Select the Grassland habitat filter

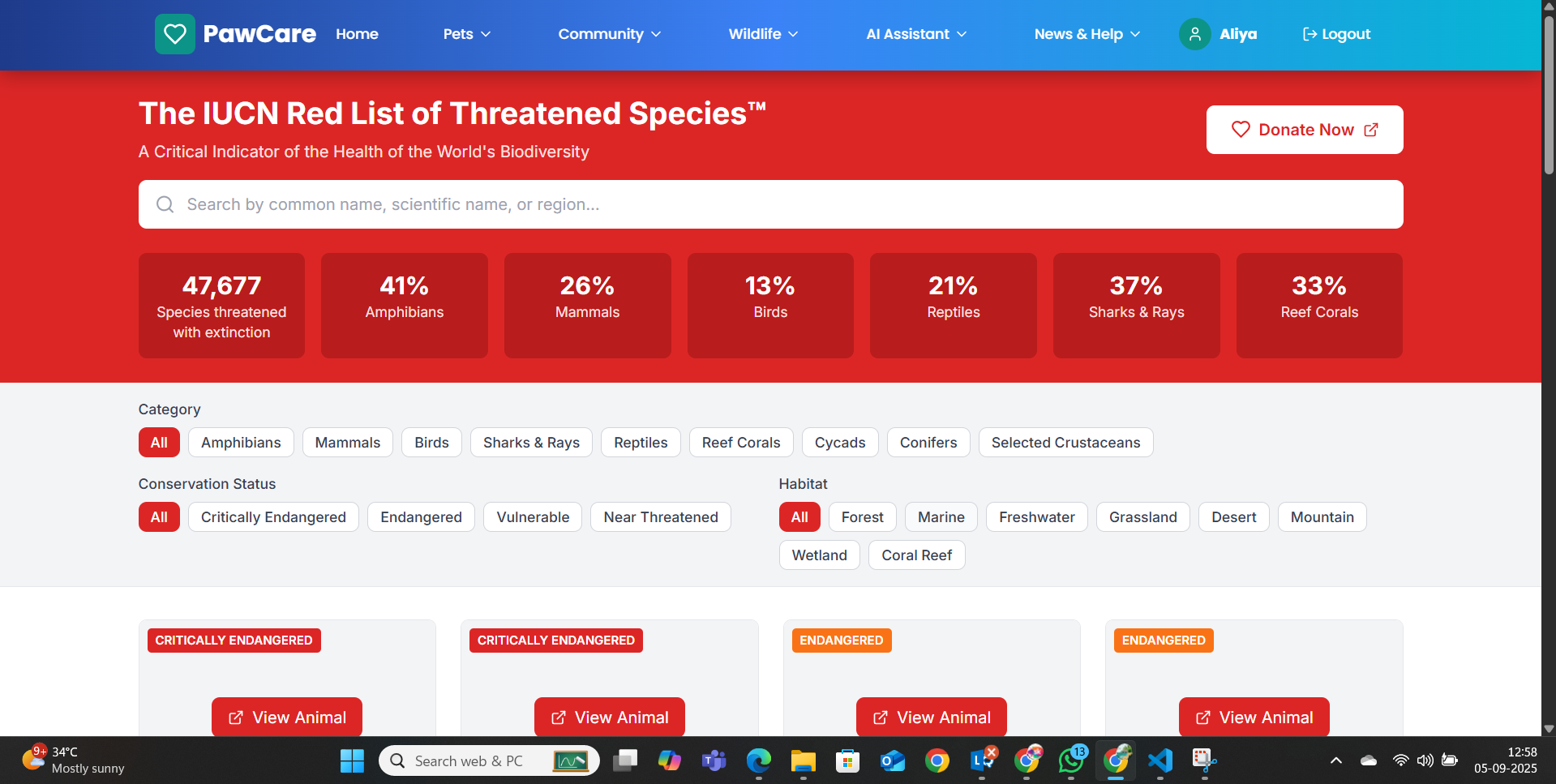pos(1143,517)
